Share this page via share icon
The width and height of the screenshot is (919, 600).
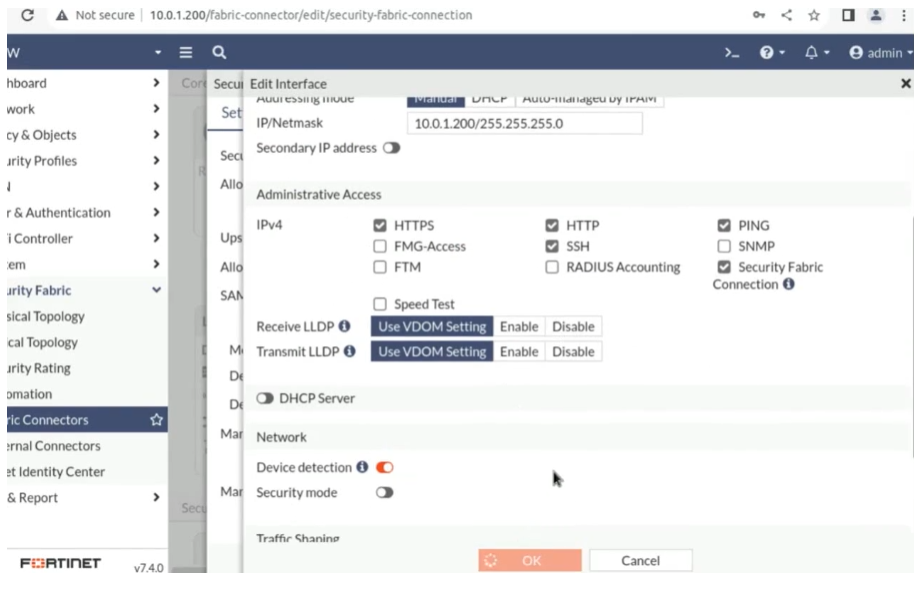(x=787, y=15)
